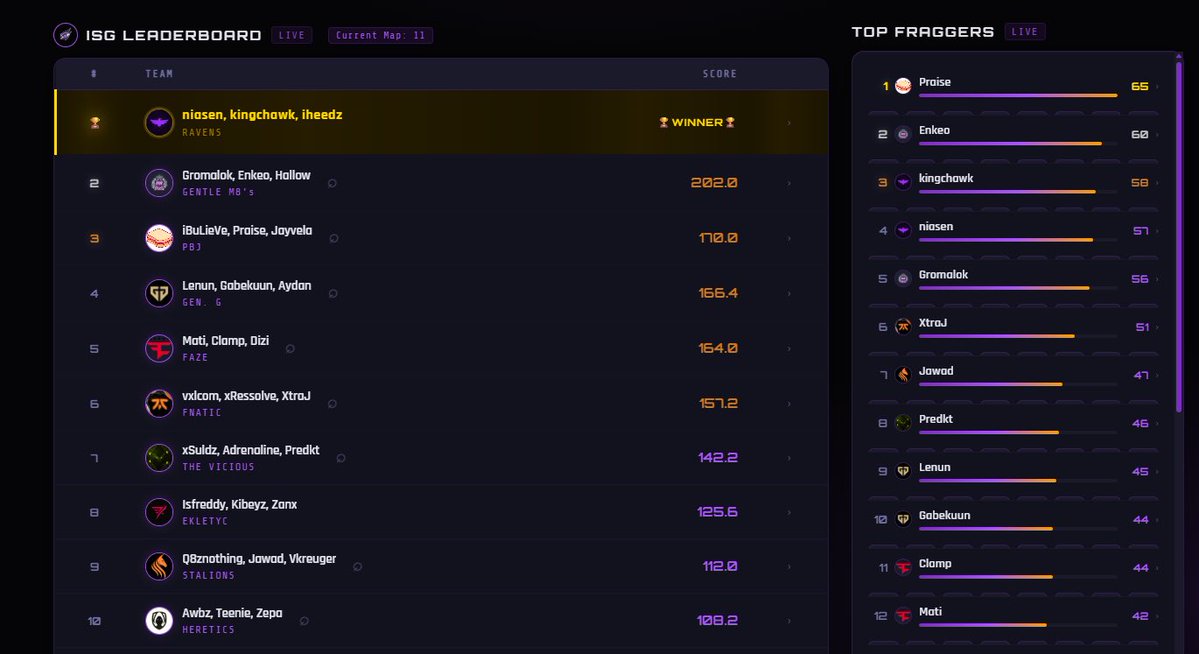Click the TEAM column header
Screen dimensions: 1199x654
coord(159,73)
